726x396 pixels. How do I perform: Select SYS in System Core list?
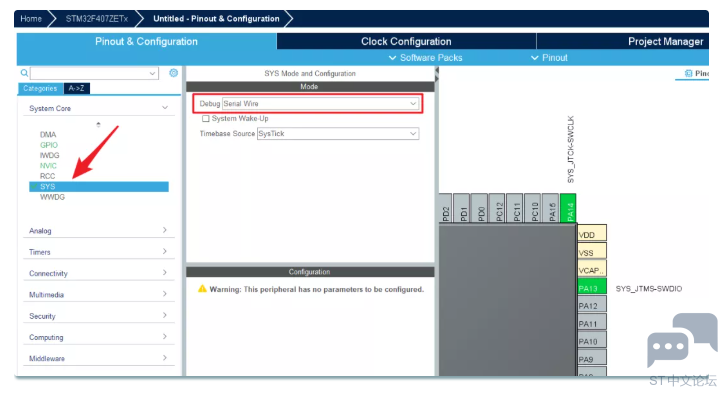pyautogui.click(x=99, y=187)
